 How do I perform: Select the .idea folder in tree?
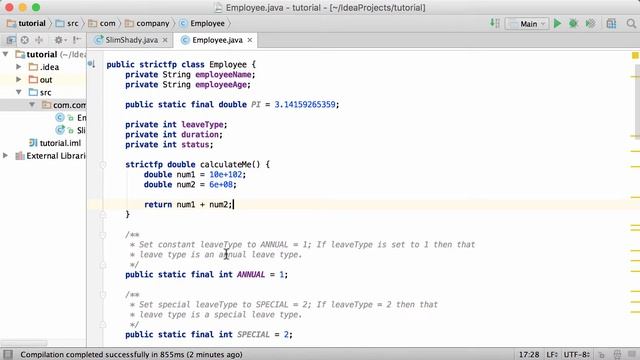pos(44,67)
